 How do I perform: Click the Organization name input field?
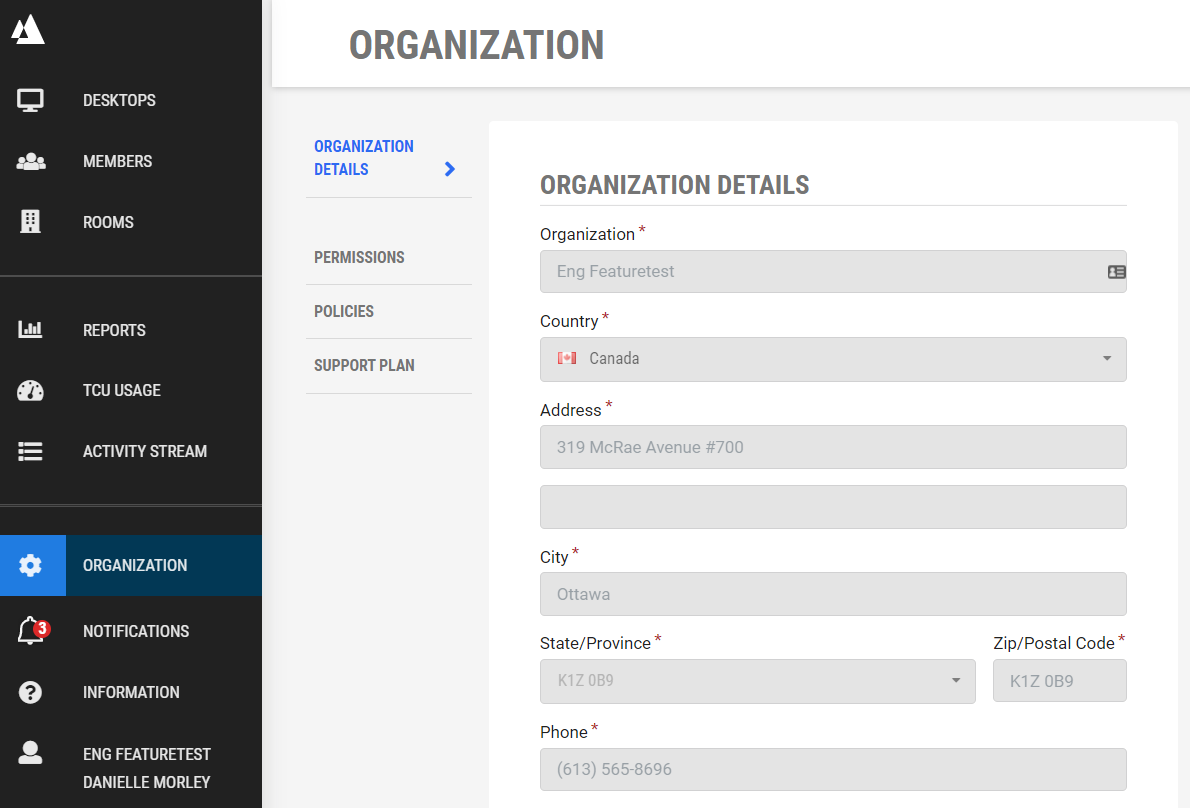(x=833, y=272)
